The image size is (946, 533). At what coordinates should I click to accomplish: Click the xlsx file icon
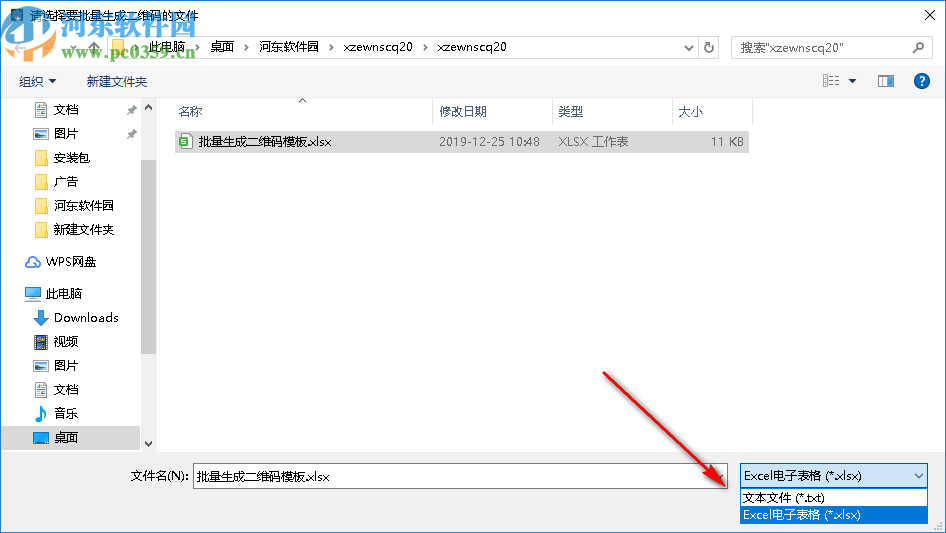(x=185, y=142)
